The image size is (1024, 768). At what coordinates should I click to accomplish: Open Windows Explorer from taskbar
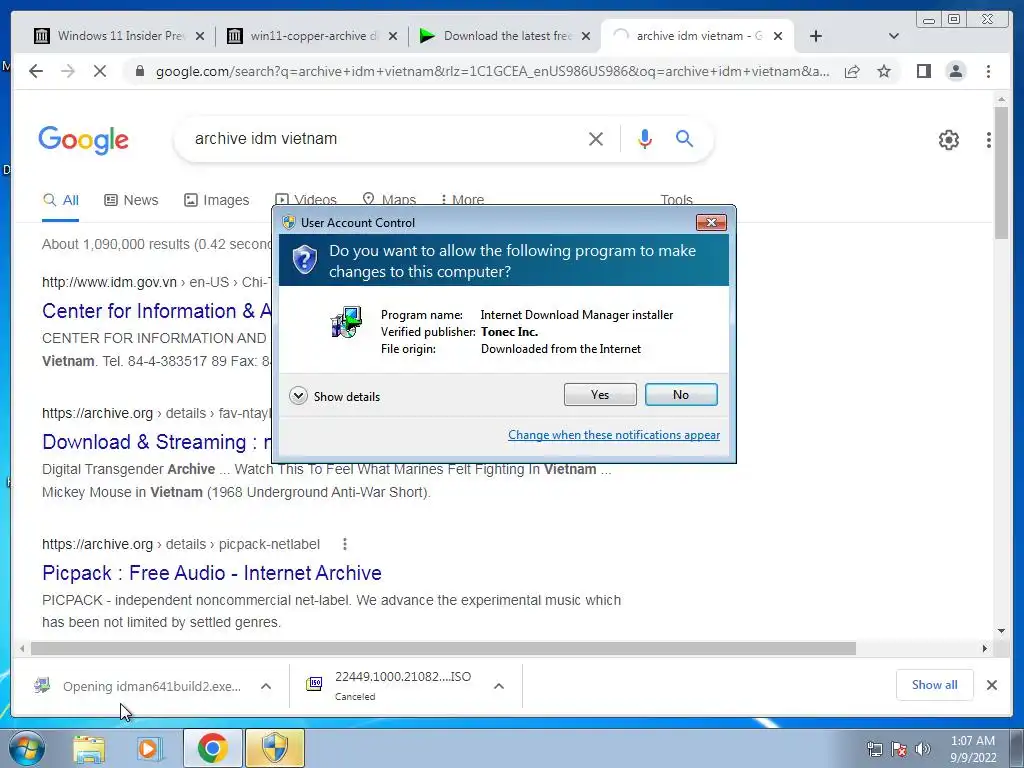tap(89, 749)
